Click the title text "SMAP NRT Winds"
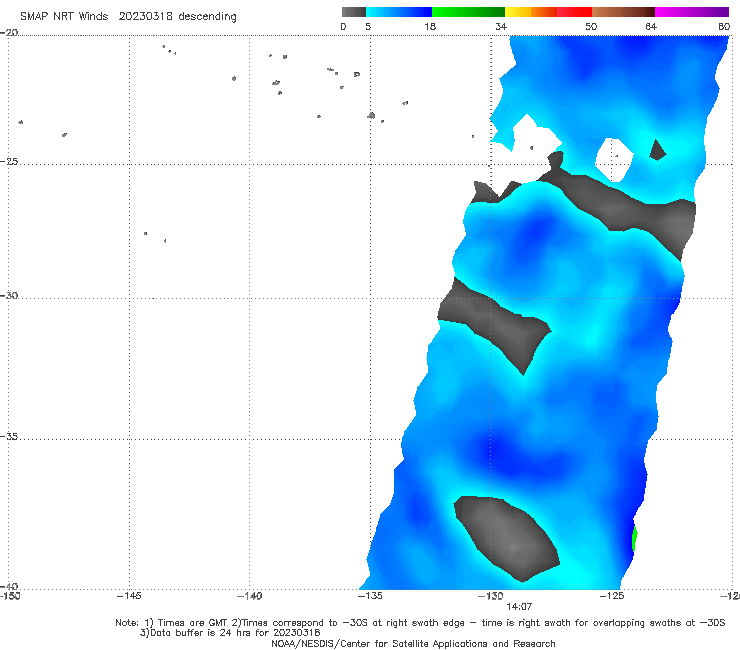Screen dimensions: 740x650 click(64, 16)
